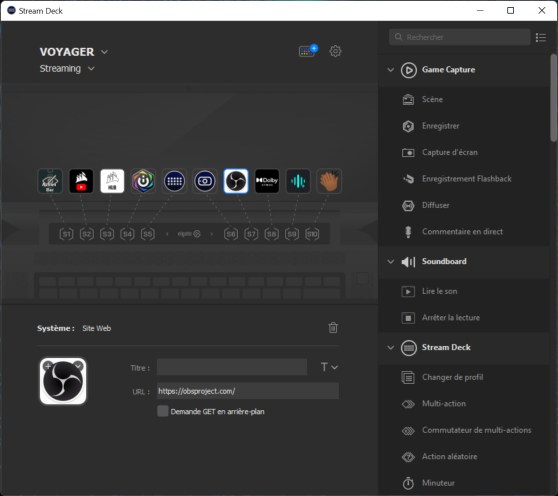Click the Changer de profil icon
This screenshot has height=496, width=558.
408,377
